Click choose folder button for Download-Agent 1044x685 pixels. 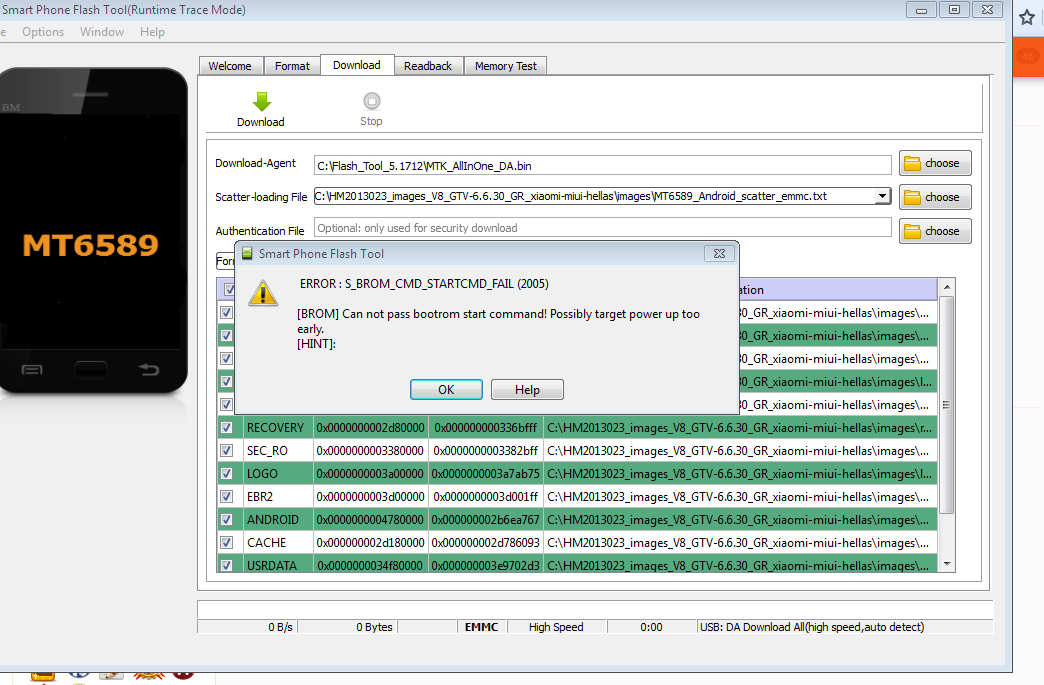[x=934, y=163]
